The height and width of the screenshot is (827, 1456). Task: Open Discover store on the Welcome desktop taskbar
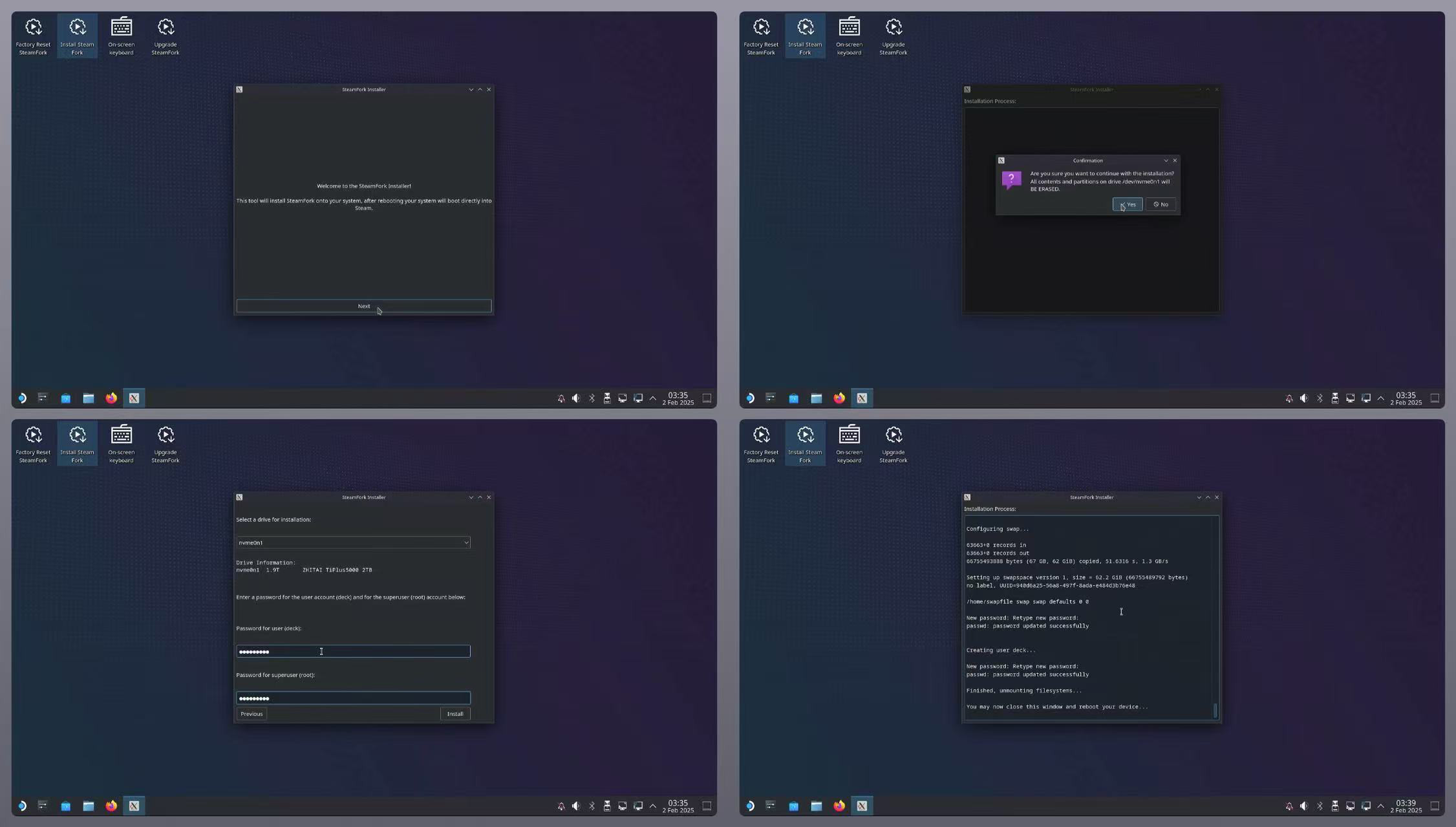(65, 398)
